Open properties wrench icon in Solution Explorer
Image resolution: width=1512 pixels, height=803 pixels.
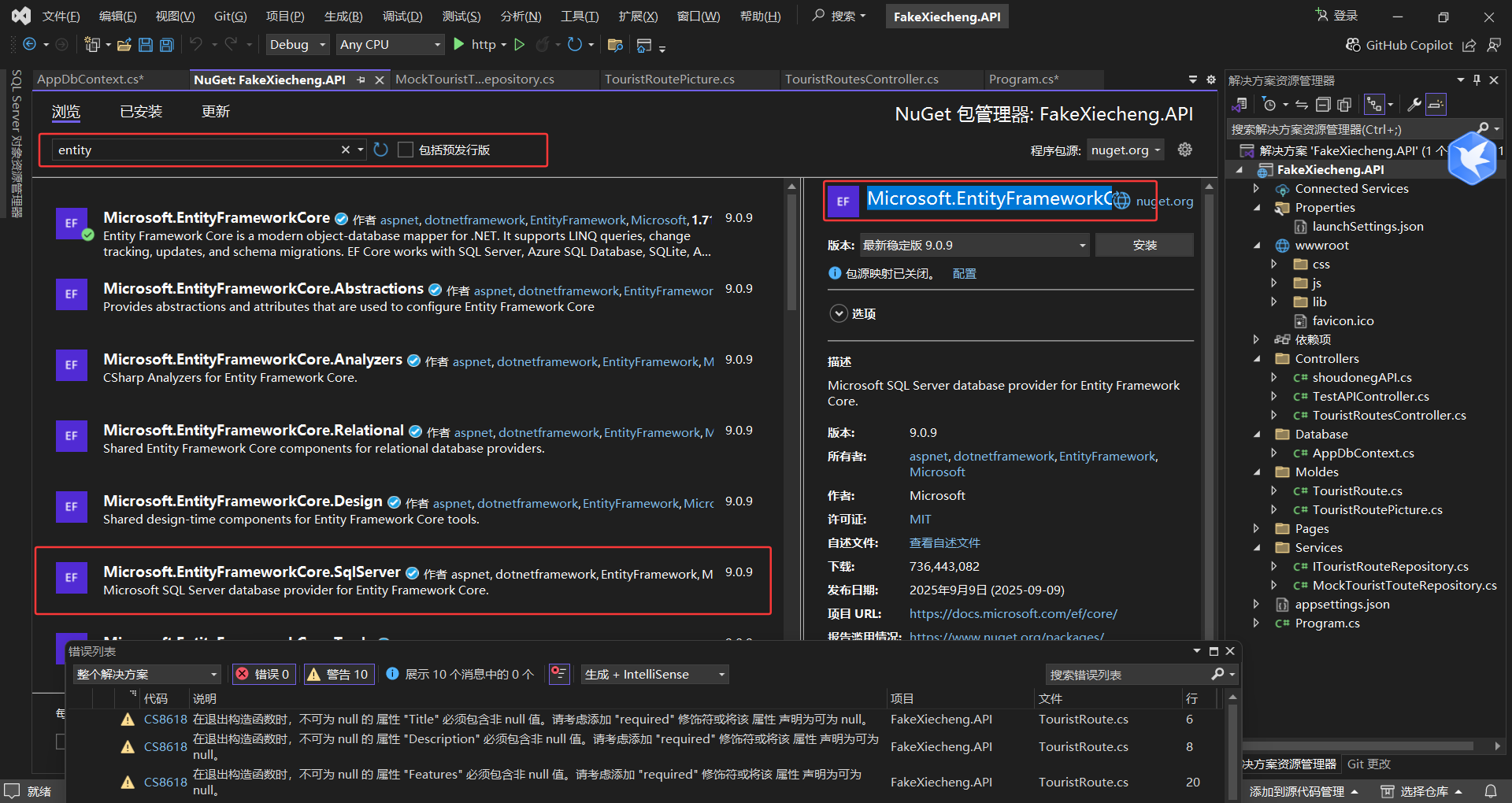[x=1414, y=104]
